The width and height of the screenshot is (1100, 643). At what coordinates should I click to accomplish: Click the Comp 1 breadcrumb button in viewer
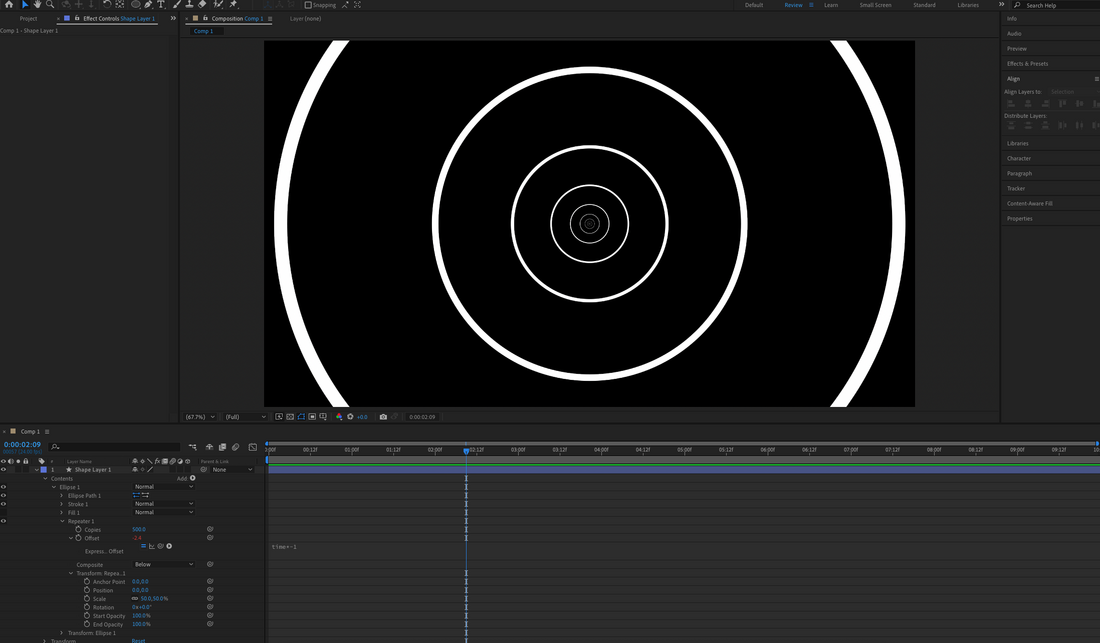tap(203, 31)
